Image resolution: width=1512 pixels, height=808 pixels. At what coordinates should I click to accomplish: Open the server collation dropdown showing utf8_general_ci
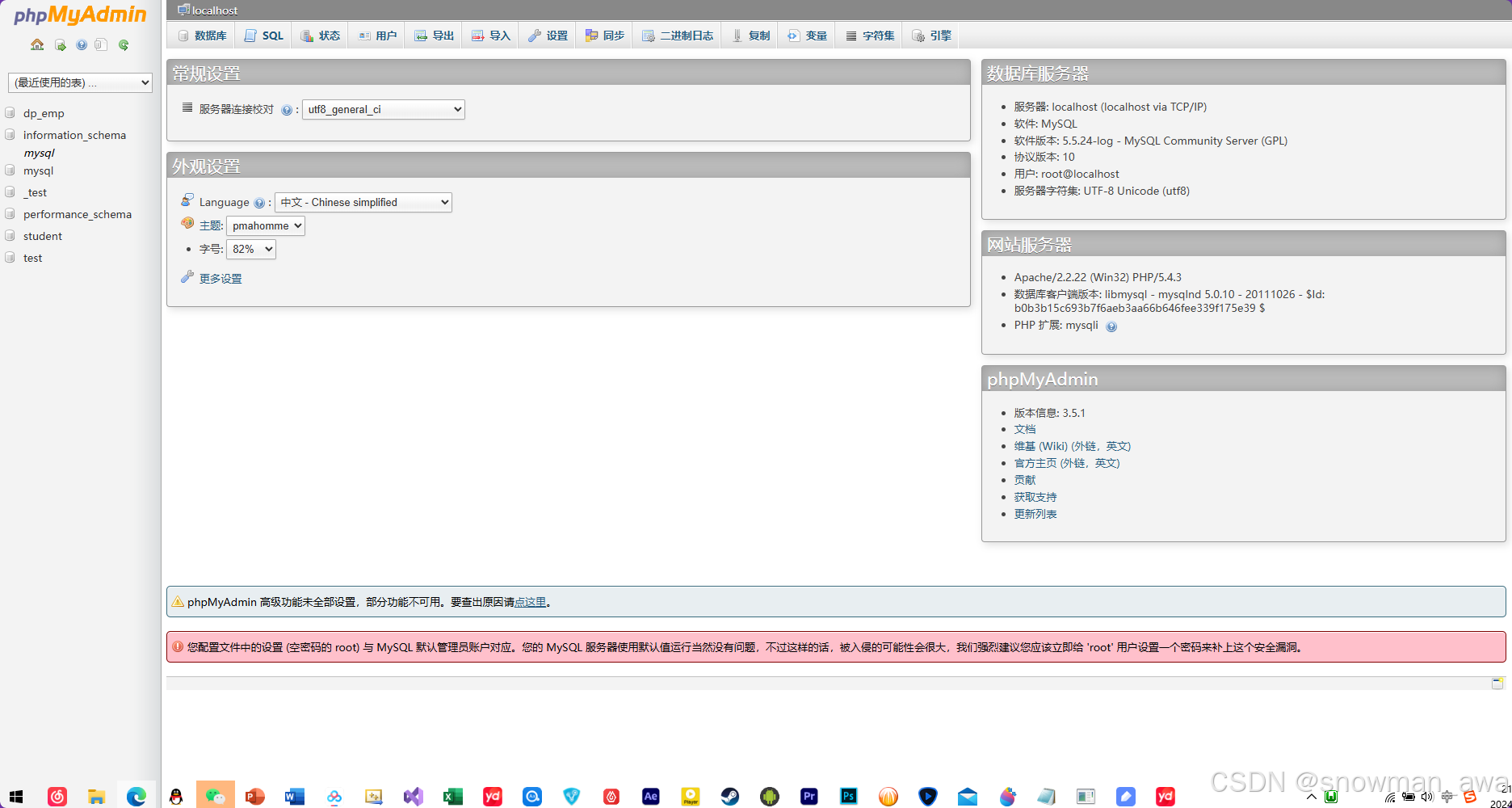coord(383,109)
